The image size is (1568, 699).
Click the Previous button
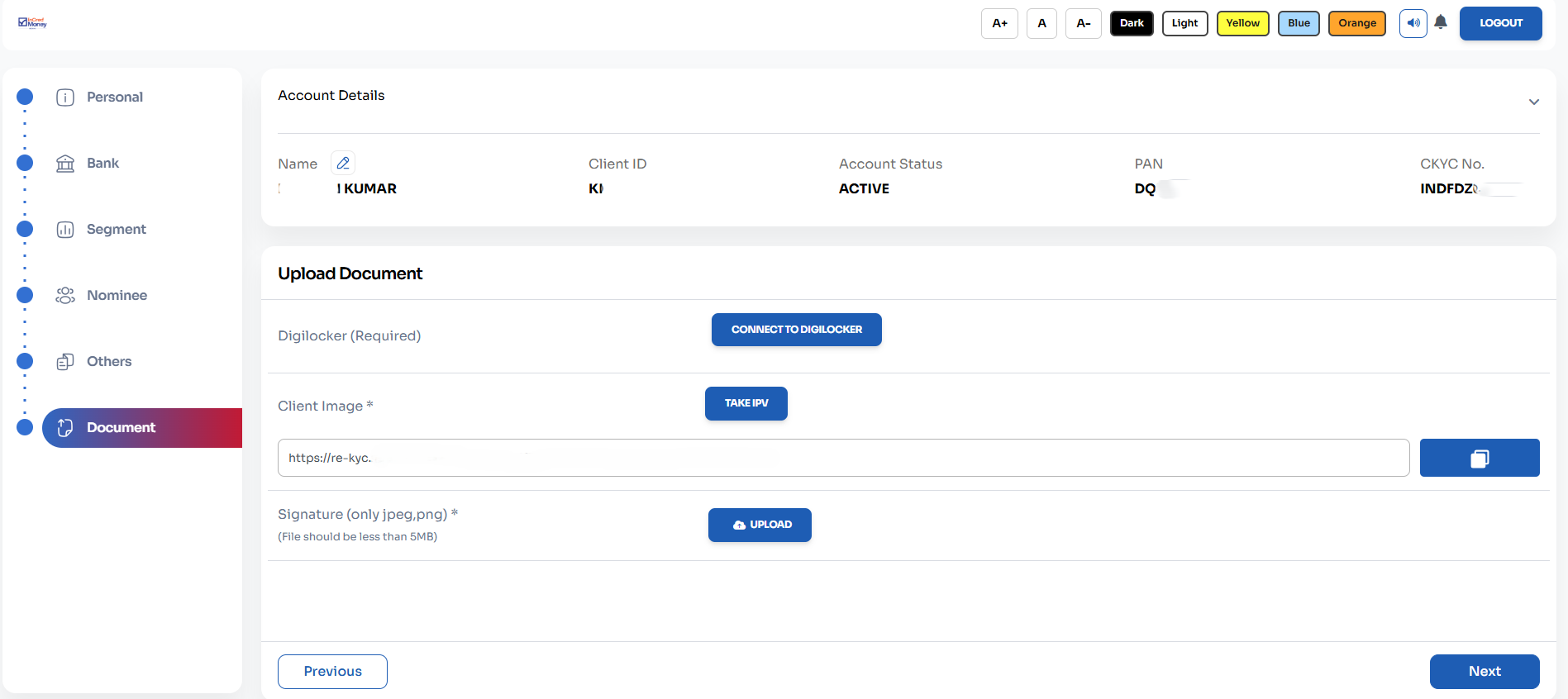(332, 672)
